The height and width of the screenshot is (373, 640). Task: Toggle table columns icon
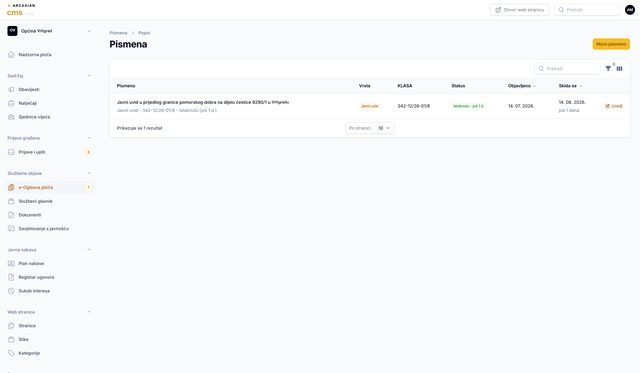[x=620, y=69]
